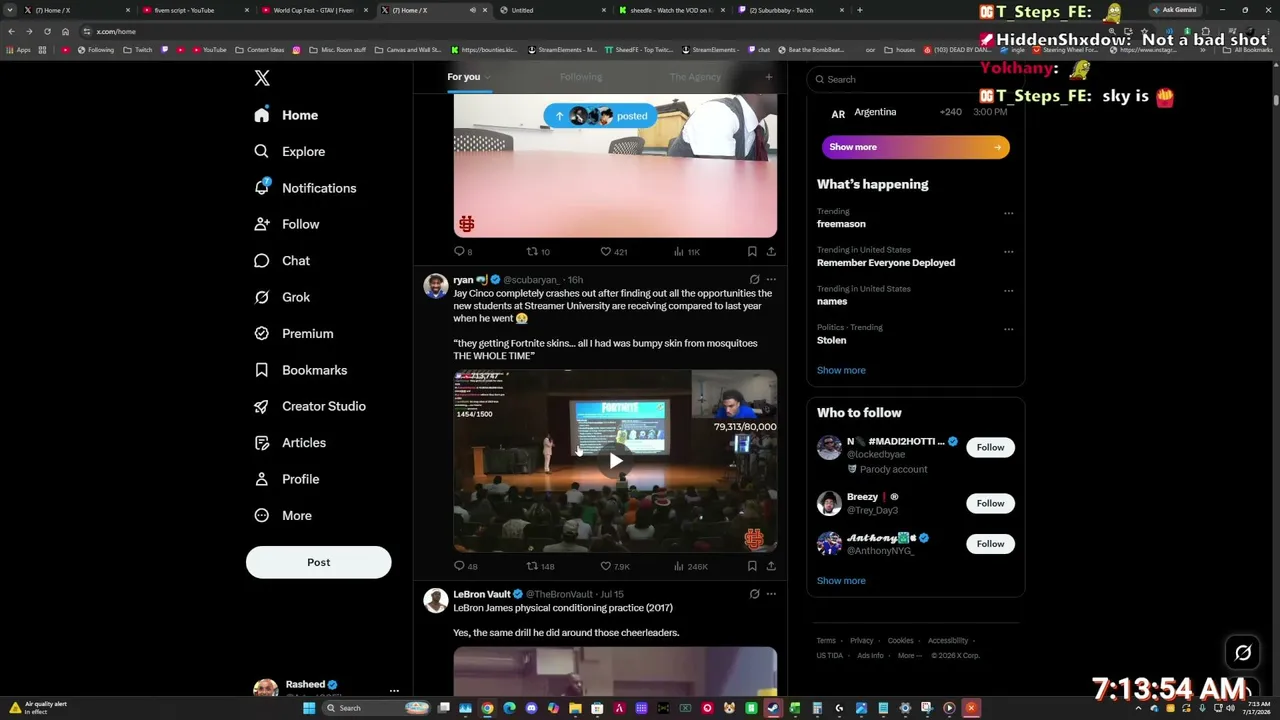Open options for the names trend
The image size is (1280, 720).
[x=1008, y=290]
